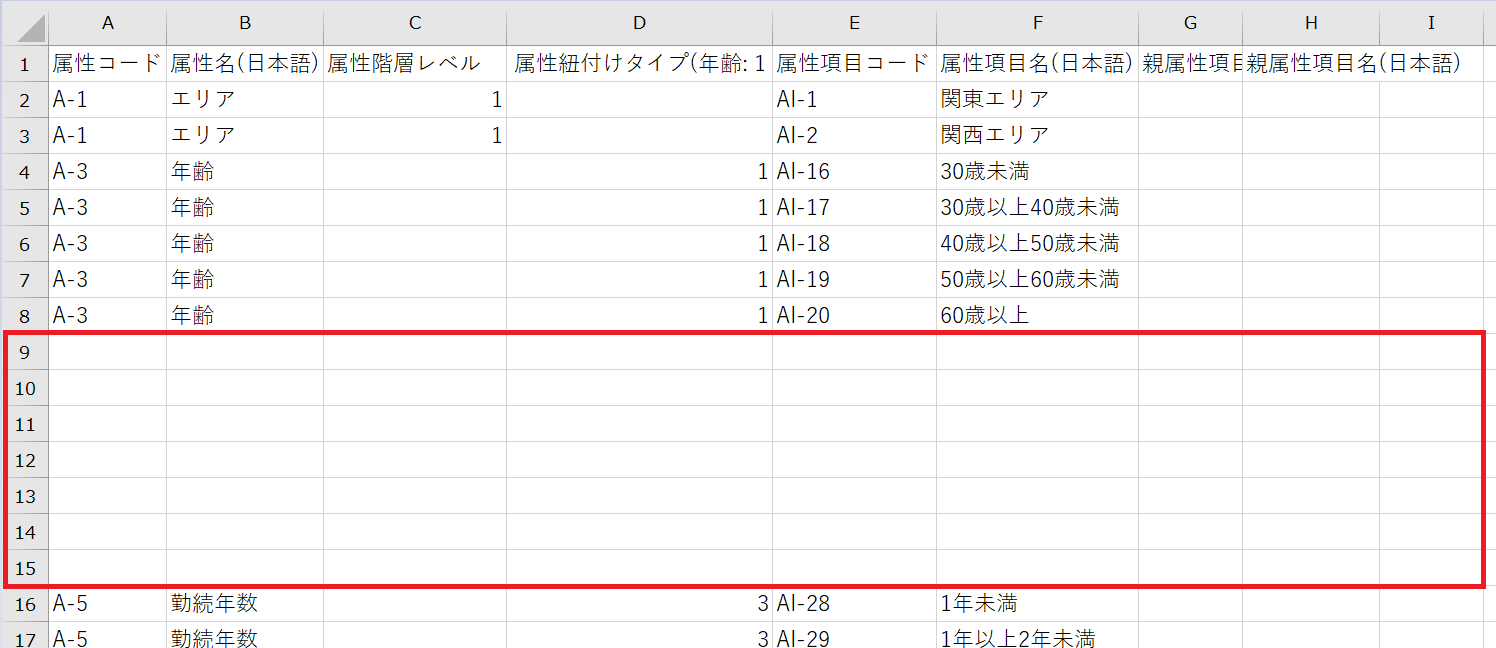Select the cell containing 関東エリア
Screen dimensions: 1496x648
tap(1037, 99)
